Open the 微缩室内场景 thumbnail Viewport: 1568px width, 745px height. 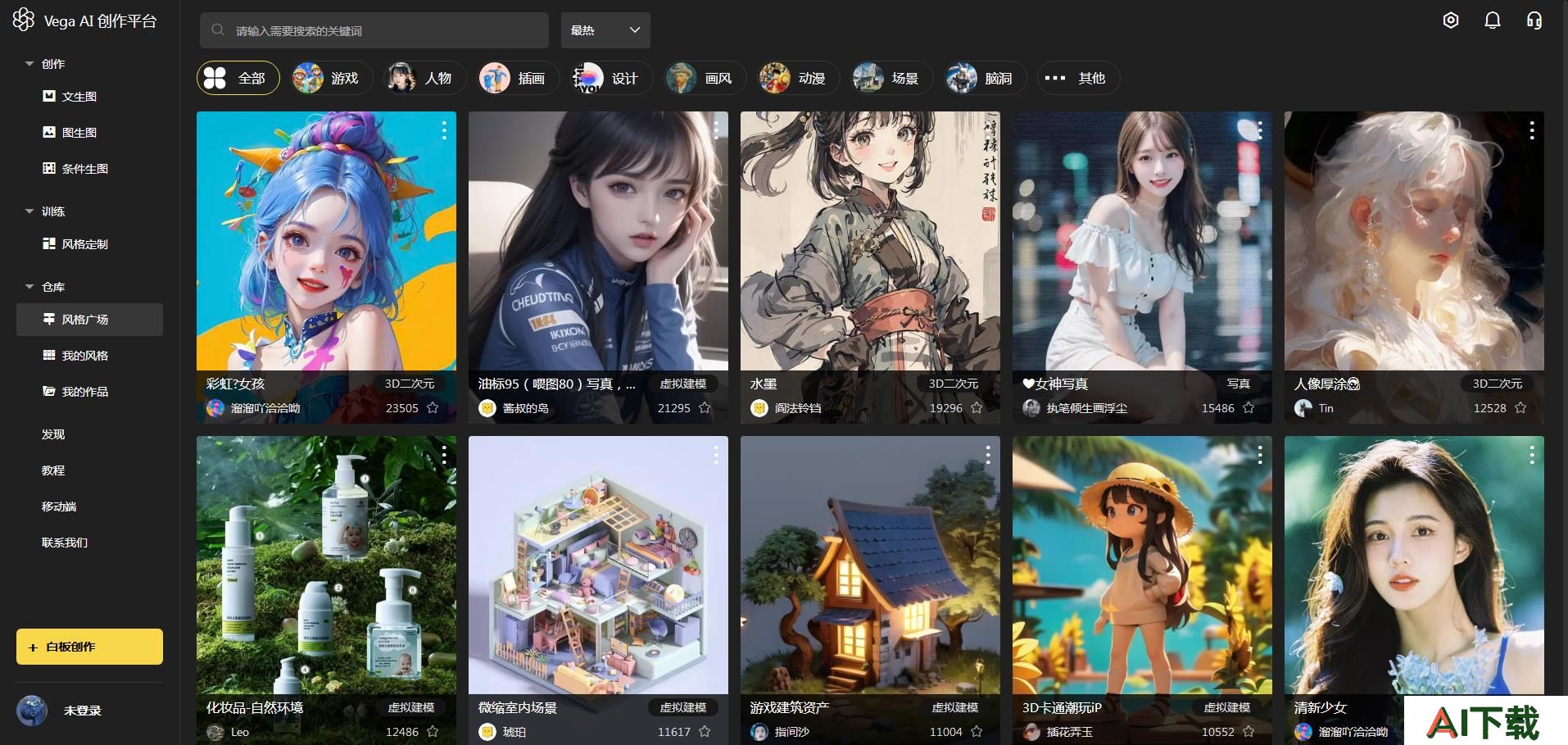tap(598, 566)
